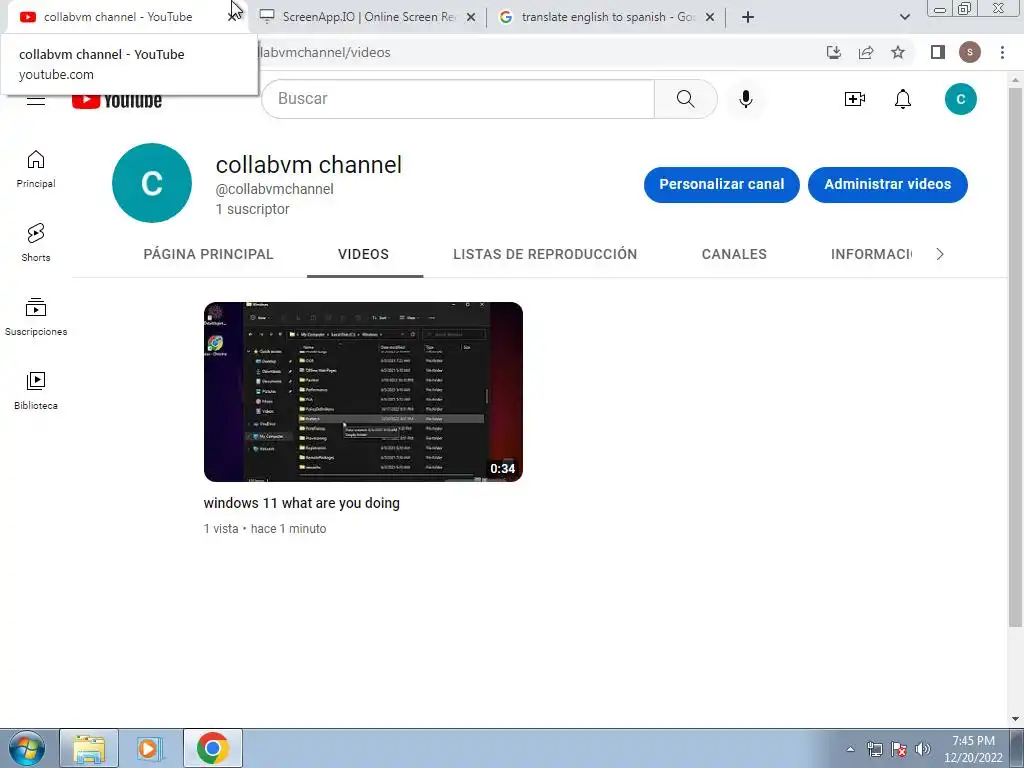Open Suscripciones in the sidebar
This screenshot has height=768, width=1024.
coord(36,317)
